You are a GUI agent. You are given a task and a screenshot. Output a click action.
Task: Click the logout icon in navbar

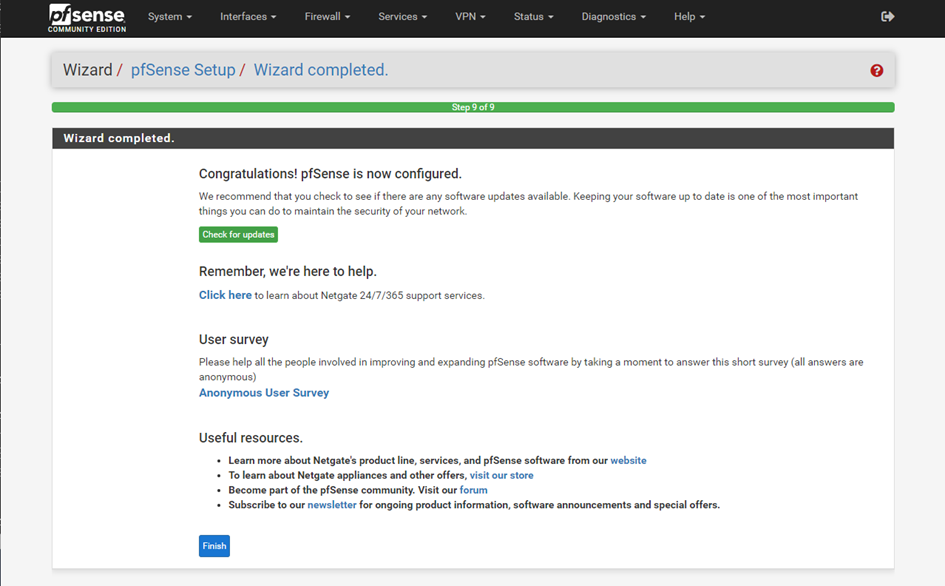(887, 16)
